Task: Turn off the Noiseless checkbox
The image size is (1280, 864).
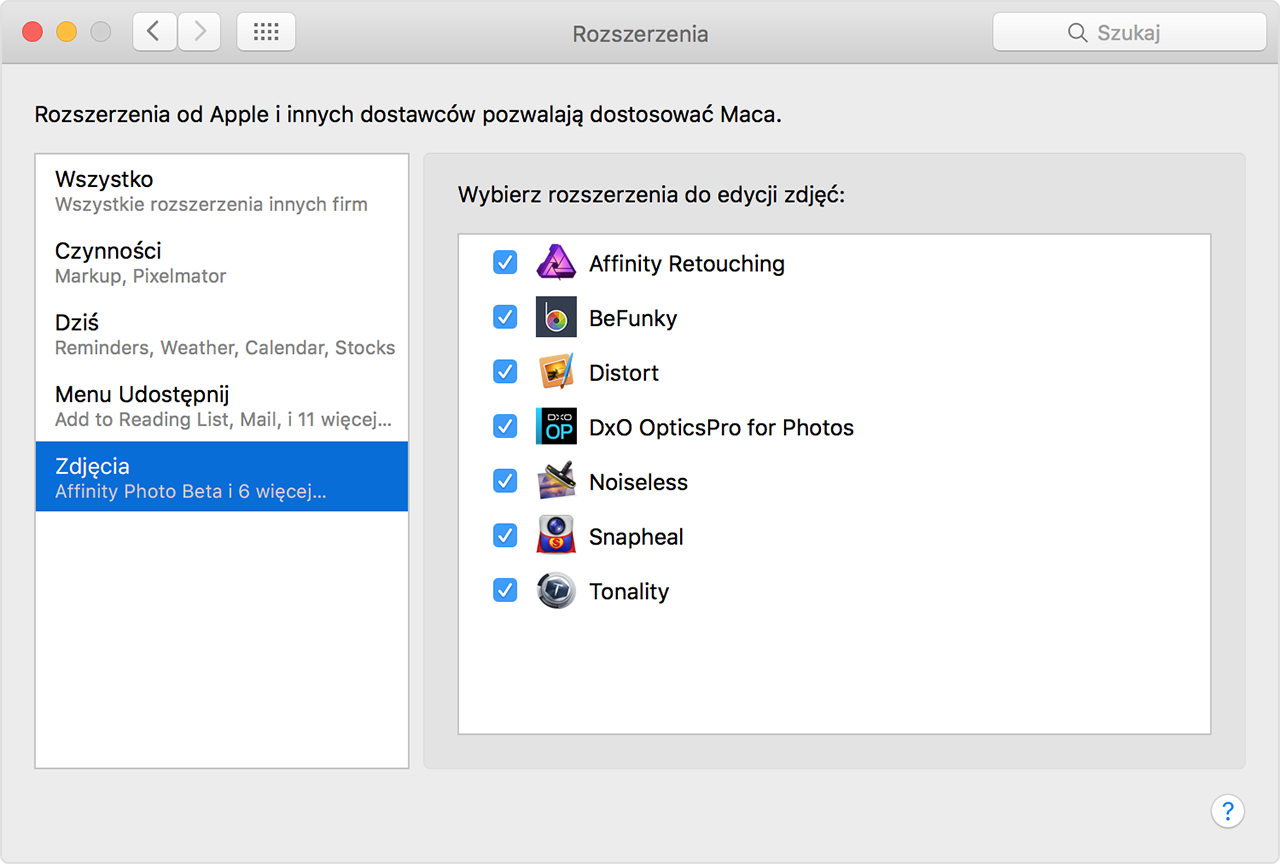Action: [505, 482]
